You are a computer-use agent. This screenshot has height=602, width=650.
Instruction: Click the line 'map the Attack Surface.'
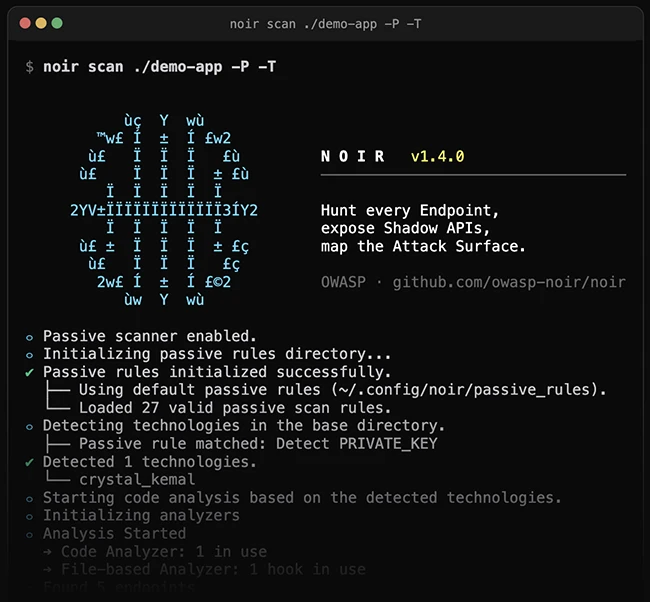(x=423, y=246)
